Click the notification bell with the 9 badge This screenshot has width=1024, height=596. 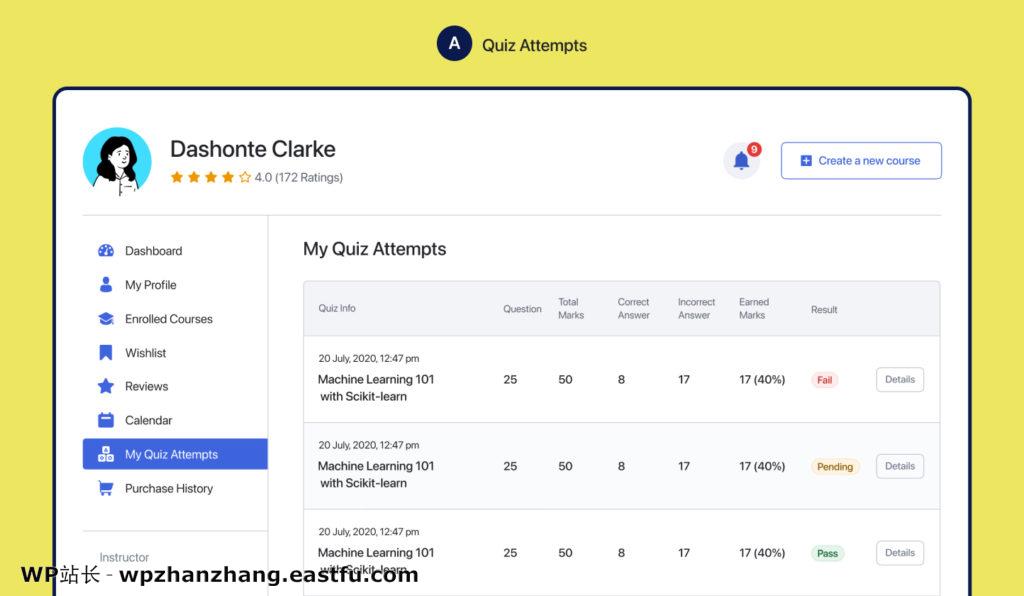[742, 160]
